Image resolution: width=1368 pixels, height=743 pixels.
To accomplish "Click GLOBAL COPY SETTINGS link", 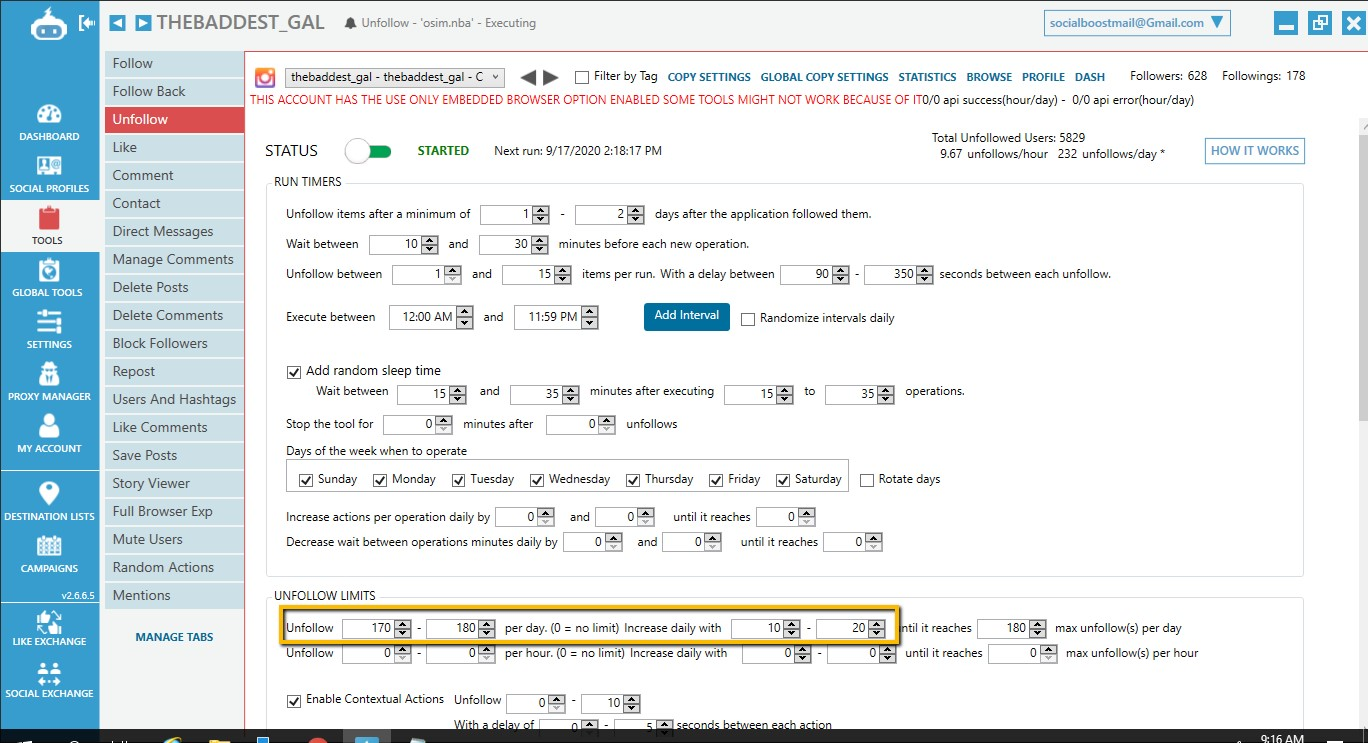I will [x=824, y=77].
